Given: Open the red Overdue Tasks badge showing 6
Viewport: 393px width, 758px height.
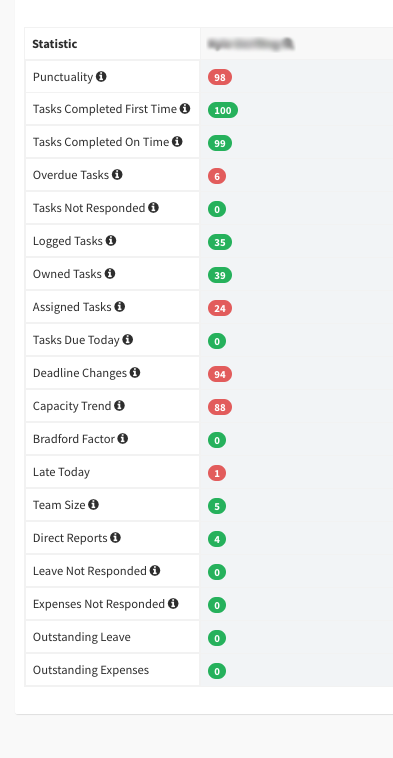Looking at the screenshot, I should [x=217, y=176].
